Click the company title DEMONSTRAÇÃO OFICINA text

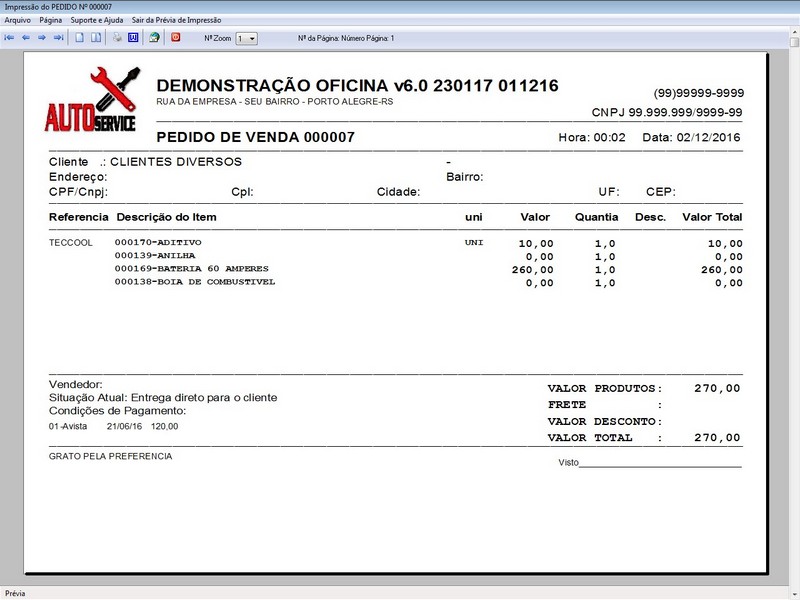pos(357,86)
